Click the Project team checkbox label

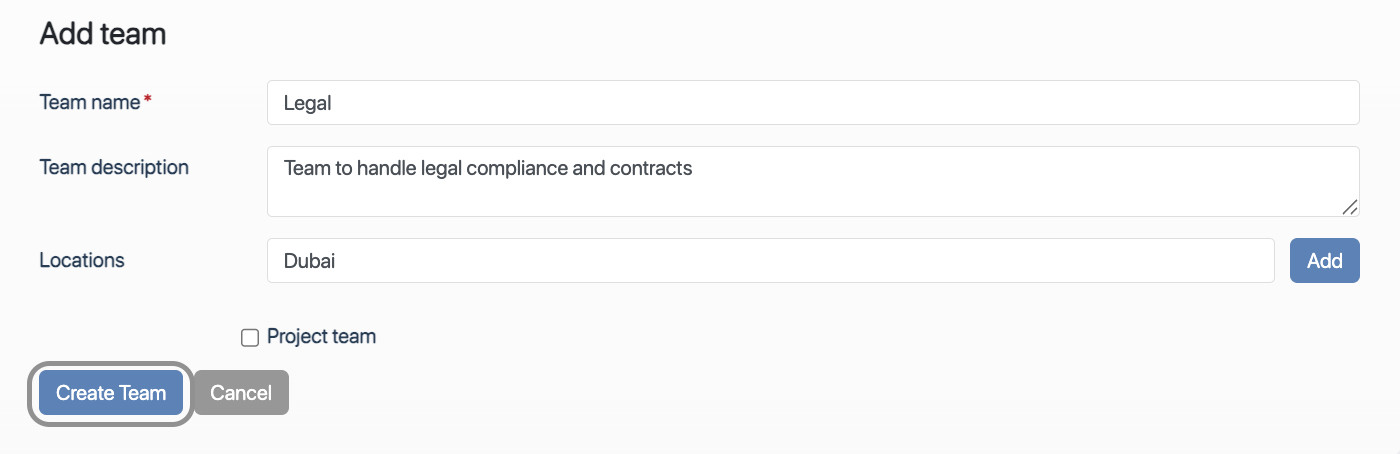(321, 337)
